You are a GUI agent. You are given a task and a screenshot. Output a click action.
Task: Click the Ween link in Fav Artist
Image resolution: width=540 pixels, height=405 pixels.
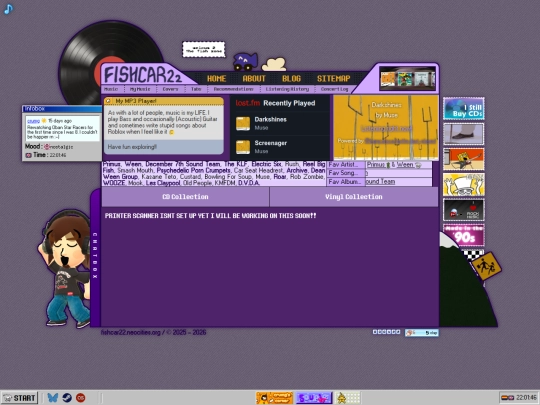pos(405,165)
